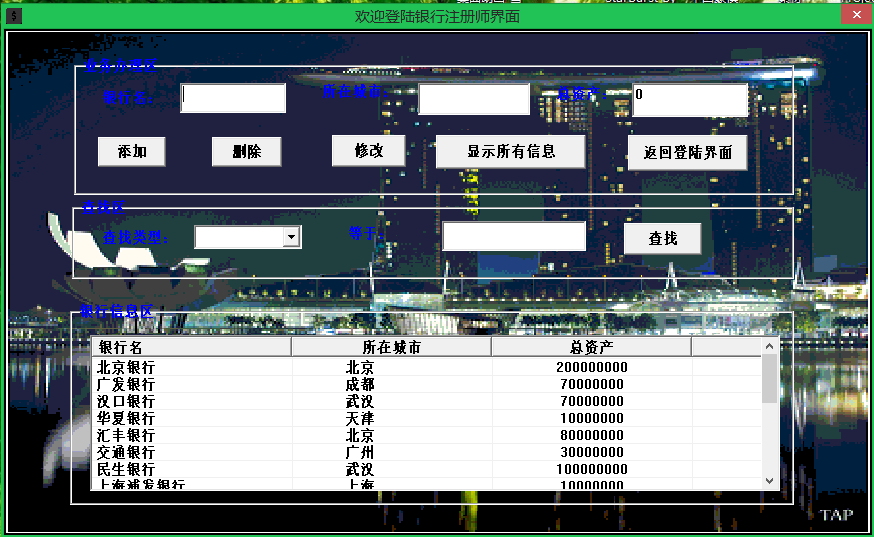This screenshot has width=874, height=537.
Task: Click the 成都 city cell
Action: [x=360, y=384]
